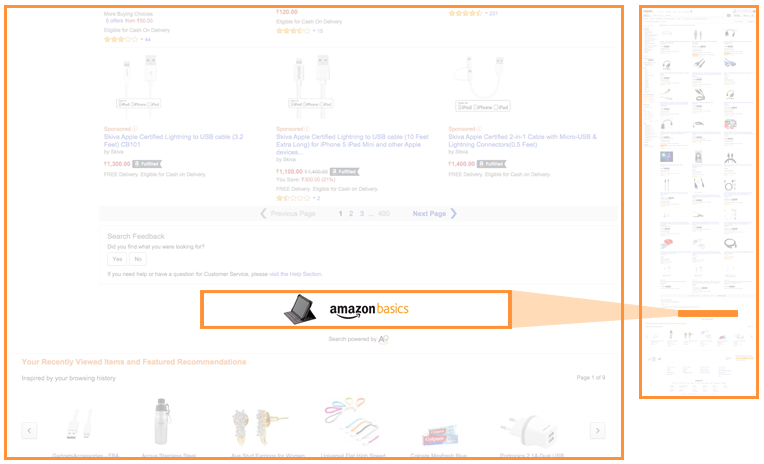Open Skiva 10 Feet Extra Long cable listing

pos(352,144)
